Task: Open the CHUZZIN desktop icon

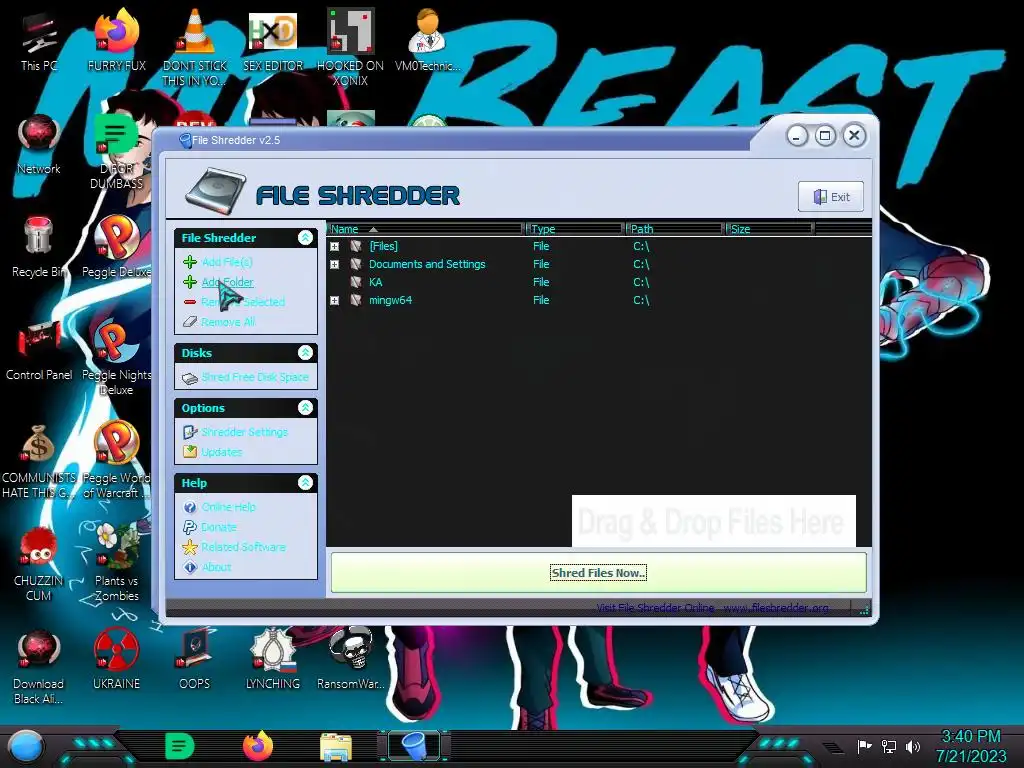Action: 39,565
